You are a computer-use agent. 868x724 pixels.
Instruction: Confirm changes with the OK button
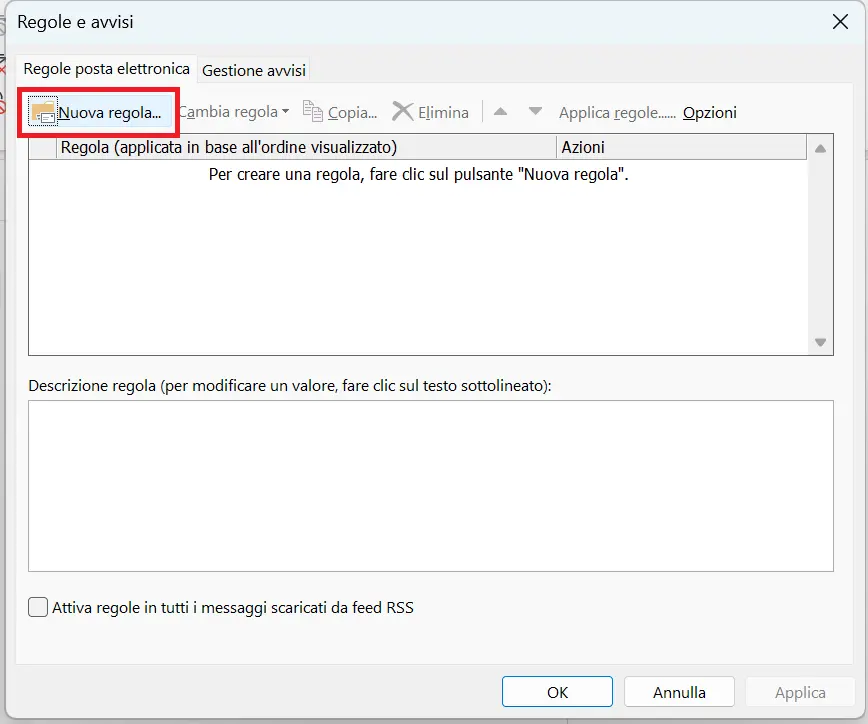pos(557,691)
